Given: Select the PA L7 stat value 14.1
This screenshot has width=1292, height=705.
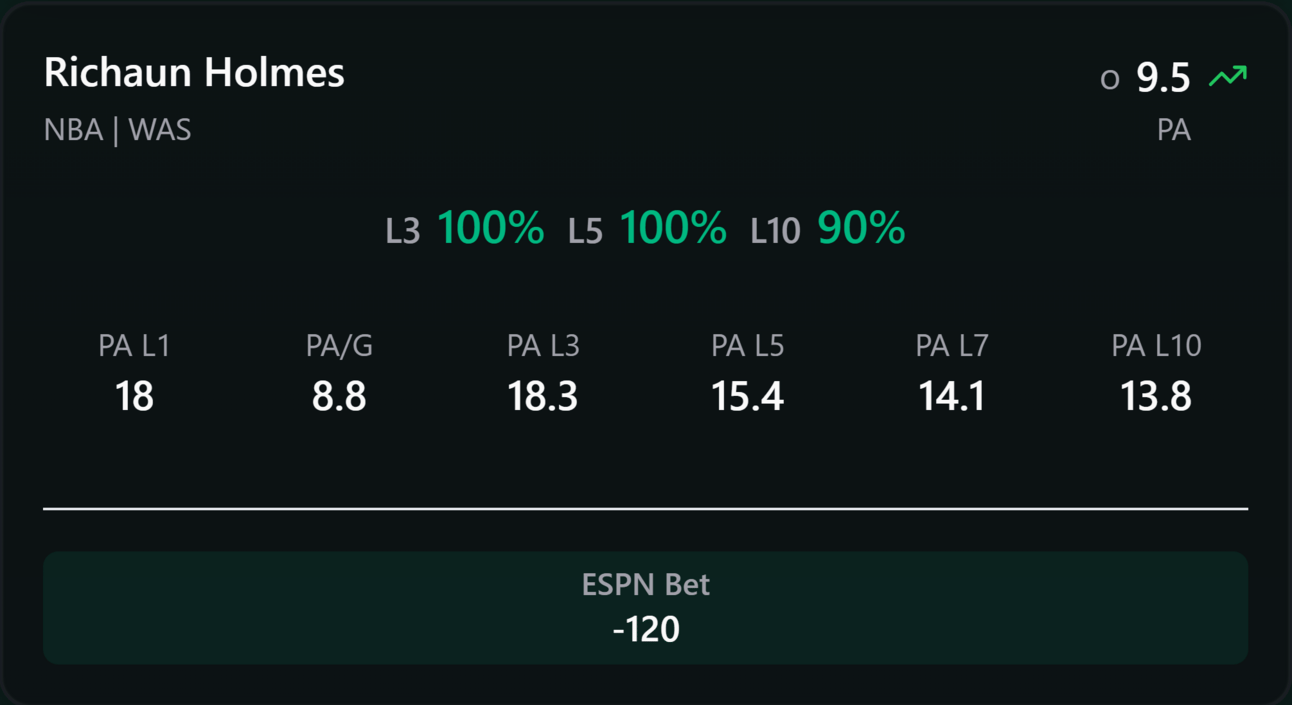Looking at the screenshot, I should pos(952,397).
